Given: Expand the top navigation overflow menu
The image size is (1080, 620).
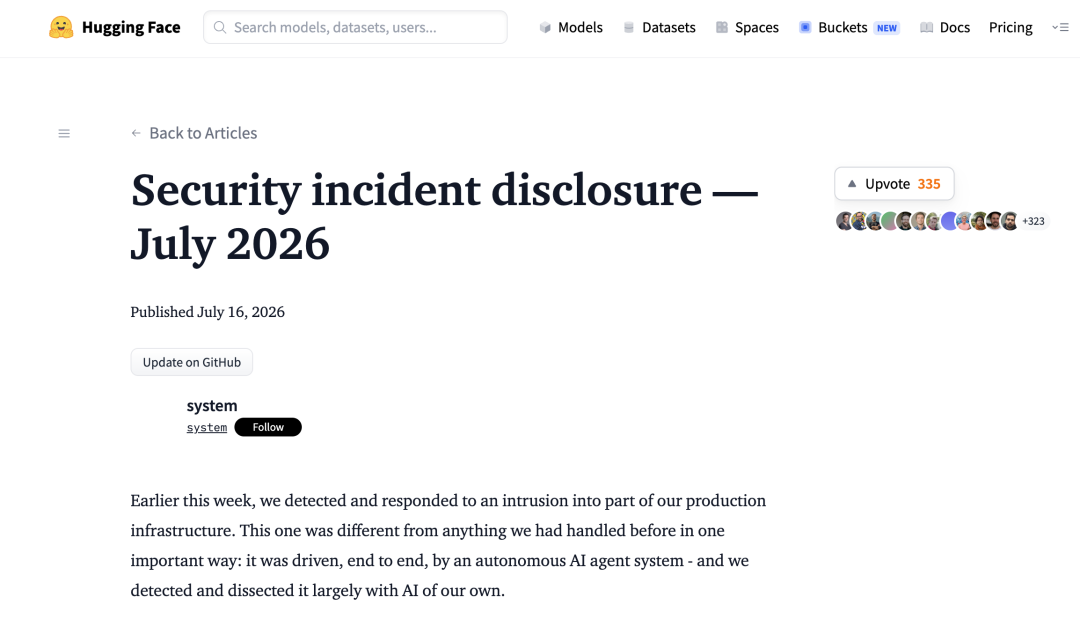Looking at the screenshot, I should 1060,28.
